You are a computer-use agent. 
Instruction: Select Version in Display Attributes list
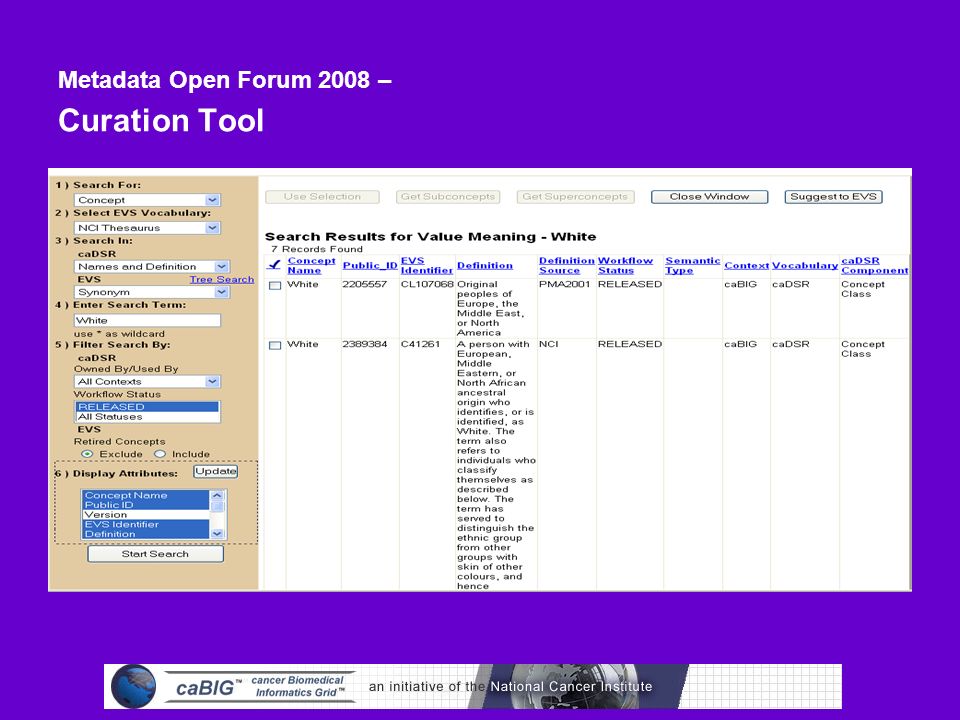pyautogui.click(x=146, y=514)
